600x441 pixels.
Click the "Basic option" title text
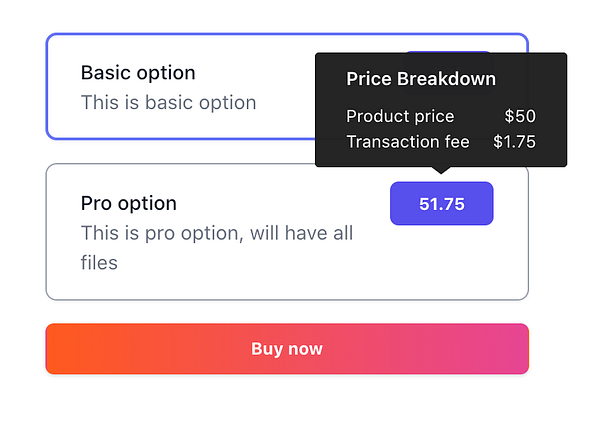click(x=138, y=73)
